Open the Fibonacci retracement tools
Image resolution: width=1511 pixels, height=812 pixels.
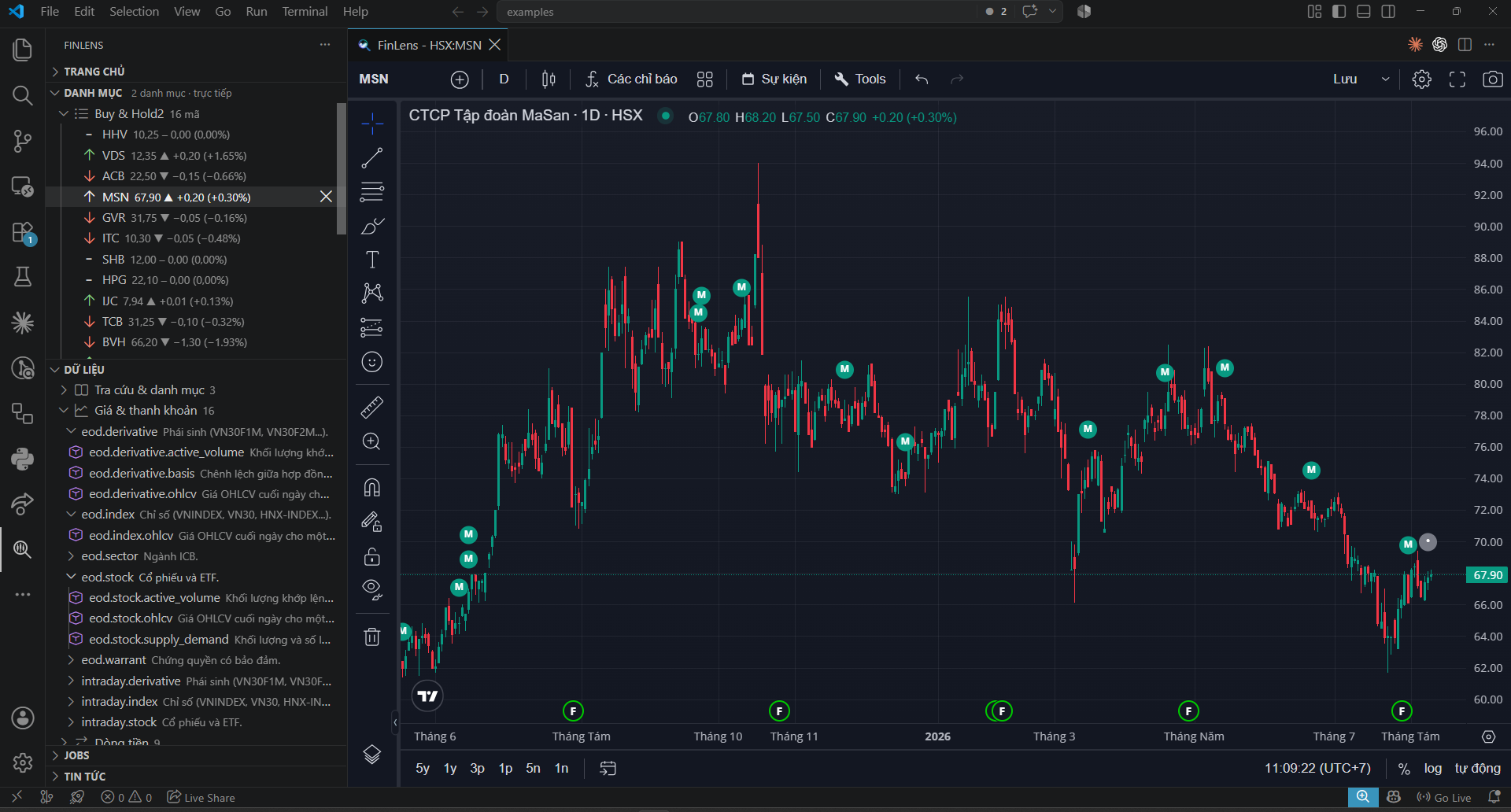tap(372, 191)
